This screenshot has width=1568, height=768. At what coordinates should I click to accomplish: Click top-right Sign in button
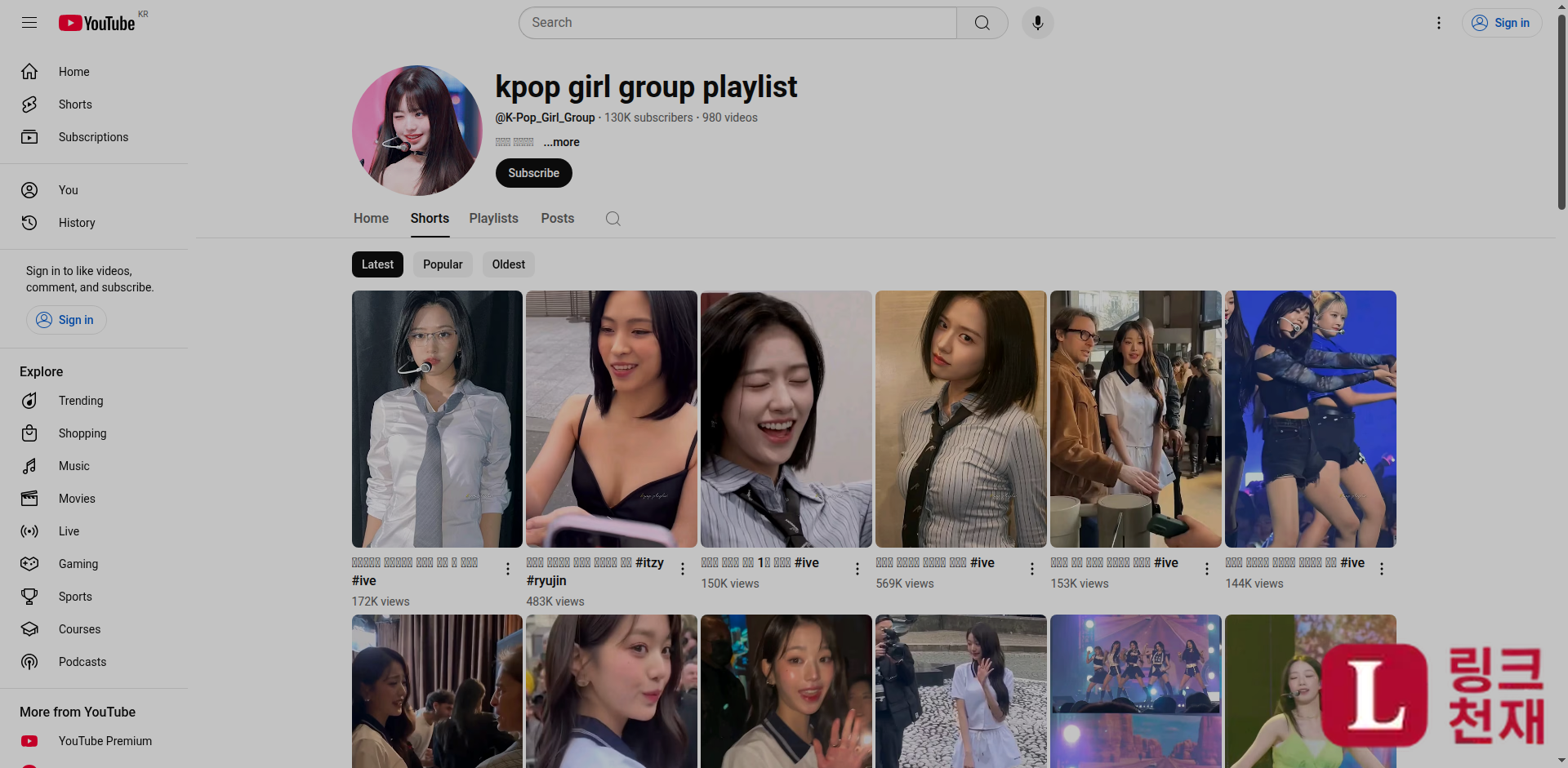tap(1501, 23)
